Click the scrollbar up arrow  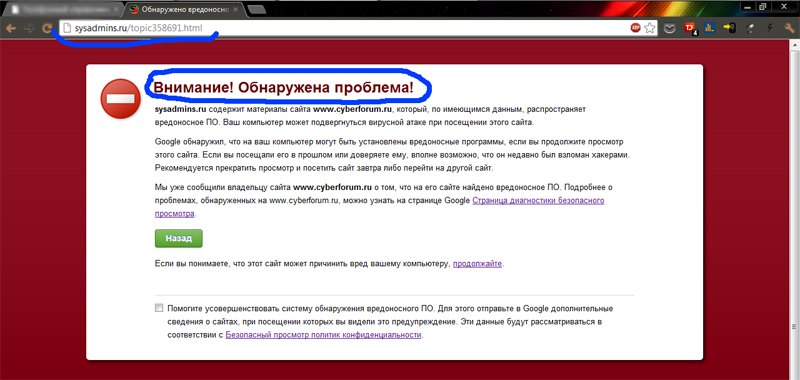tap(795, 45)
